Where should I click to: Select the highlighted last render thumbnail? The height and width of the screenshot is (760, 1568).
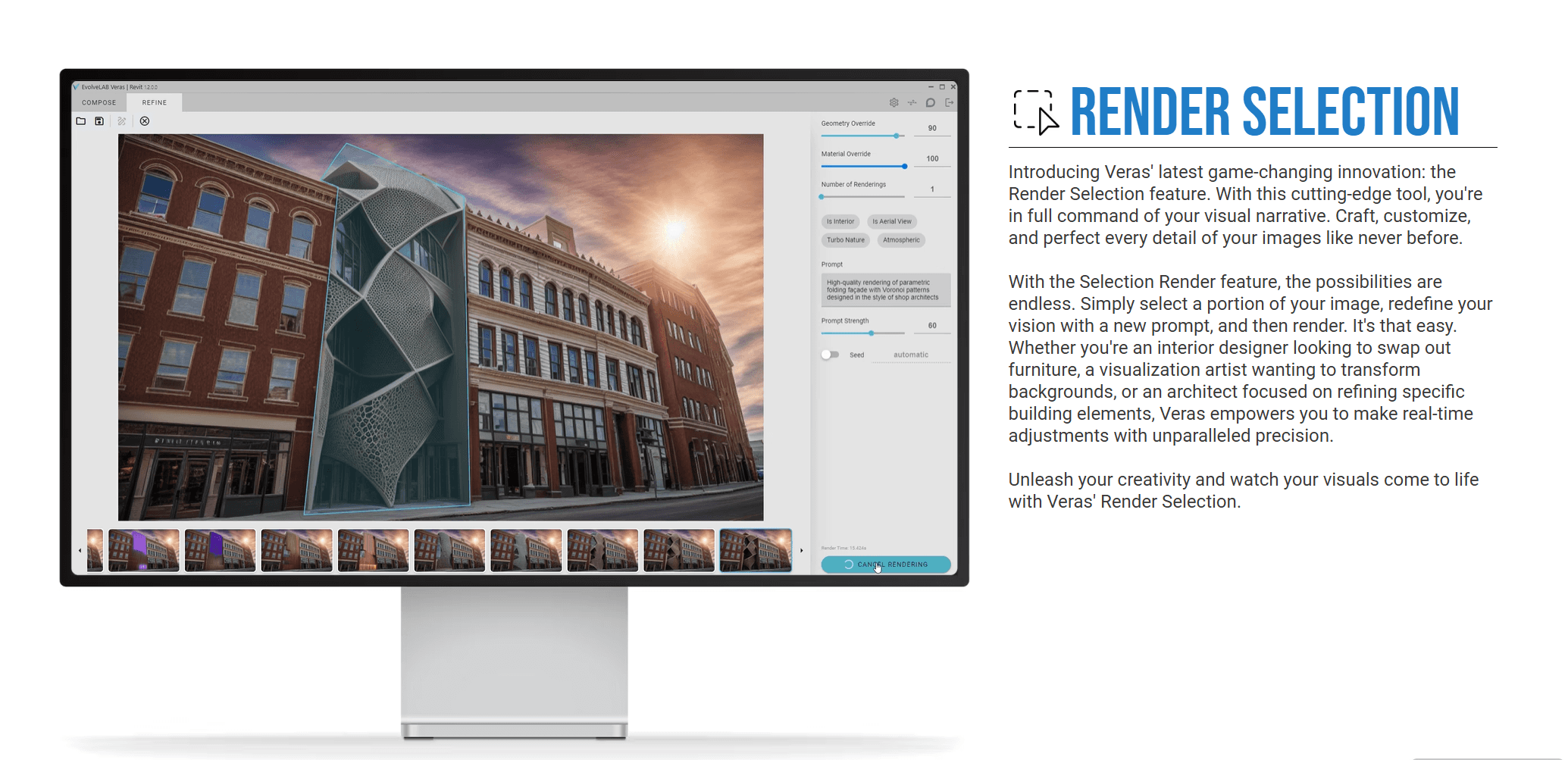point(756,550)
